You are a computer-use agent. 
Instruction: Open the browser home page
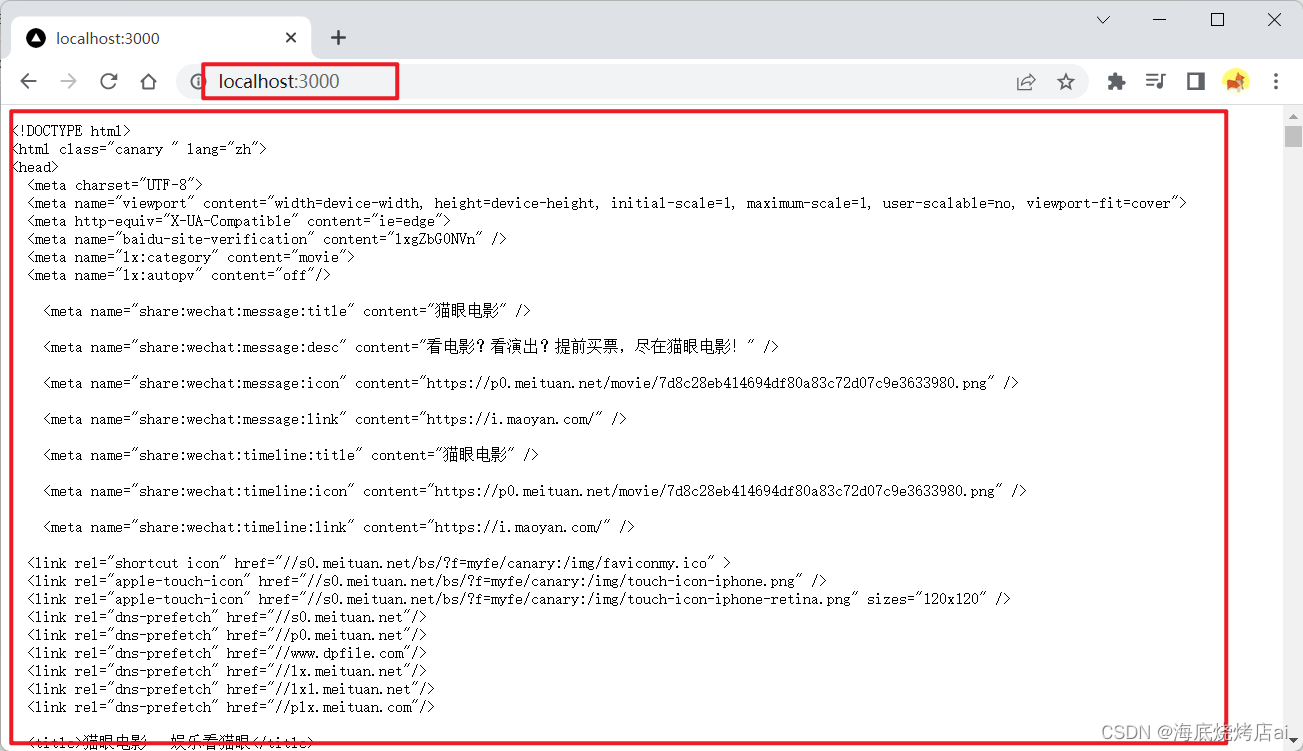pyautogui.click(x=148, y=82)
